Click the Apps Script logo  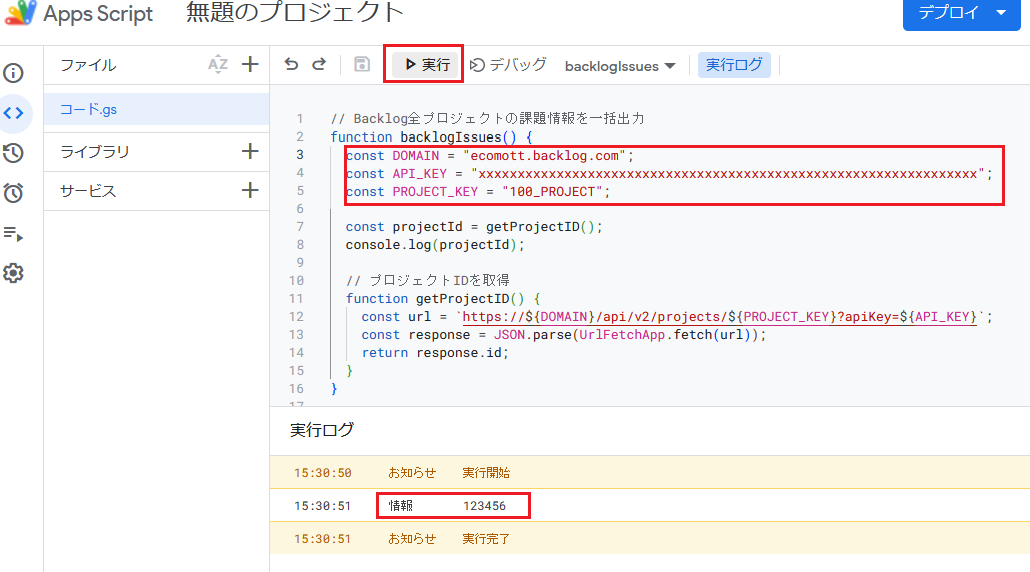79,13
